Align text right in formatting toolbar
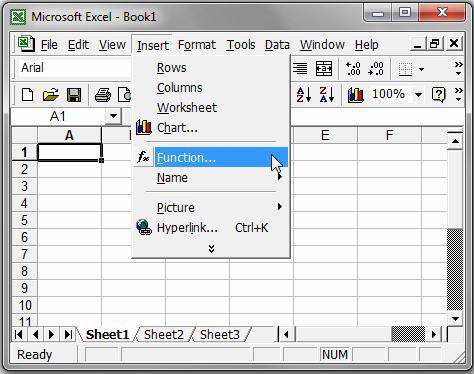Image resolution: width=474 pixels, height=374 pixels. coord(300,68)
